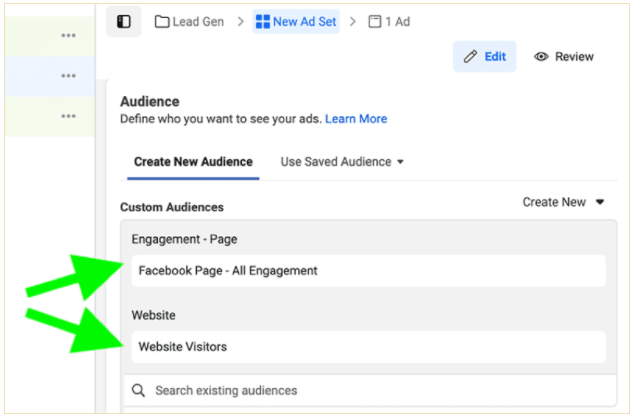Click the New Ad Set grid icon
The height and width of the screenshot is (419, 636).
tap(263, 21)
